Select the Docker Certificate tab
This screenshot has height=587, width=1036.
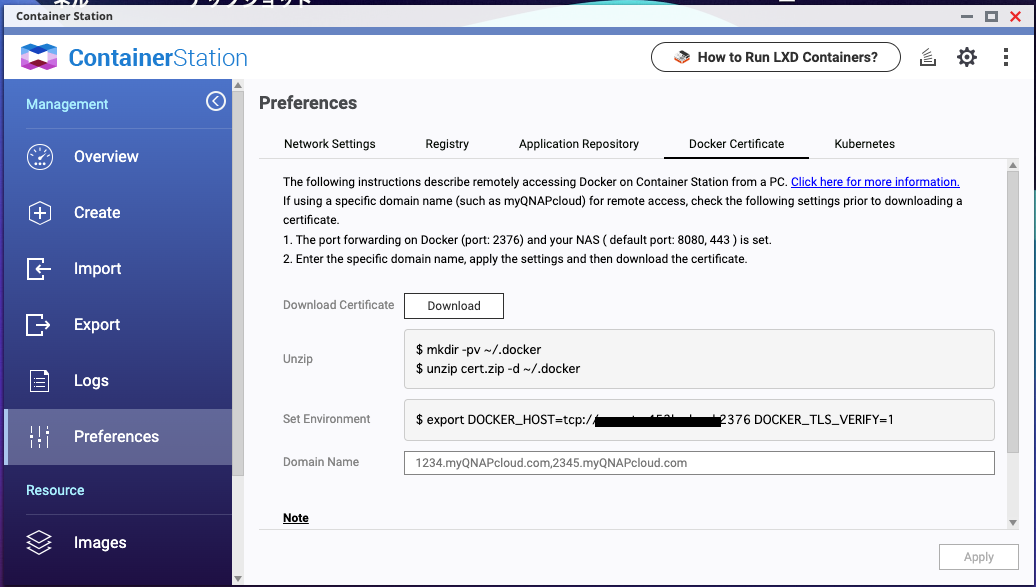[x=736, y=144]
